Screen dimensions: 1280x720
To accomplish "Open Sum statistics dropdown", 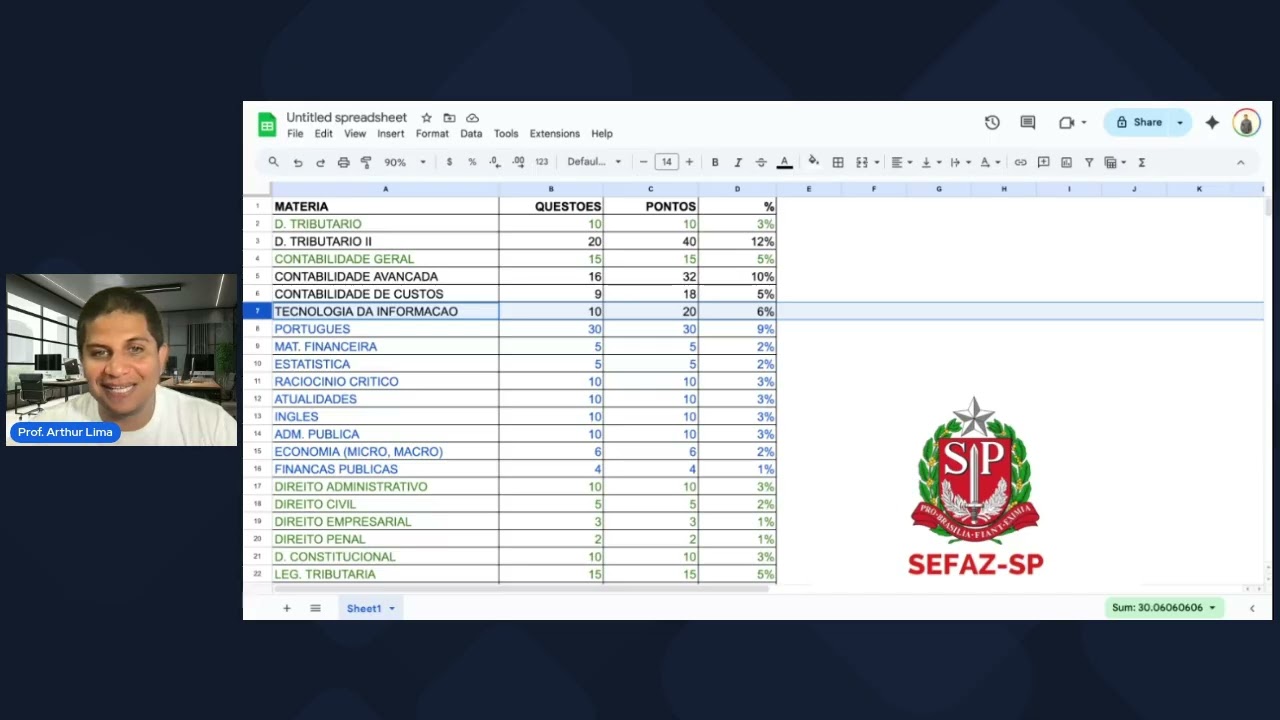I will (x=1165, y=607).
